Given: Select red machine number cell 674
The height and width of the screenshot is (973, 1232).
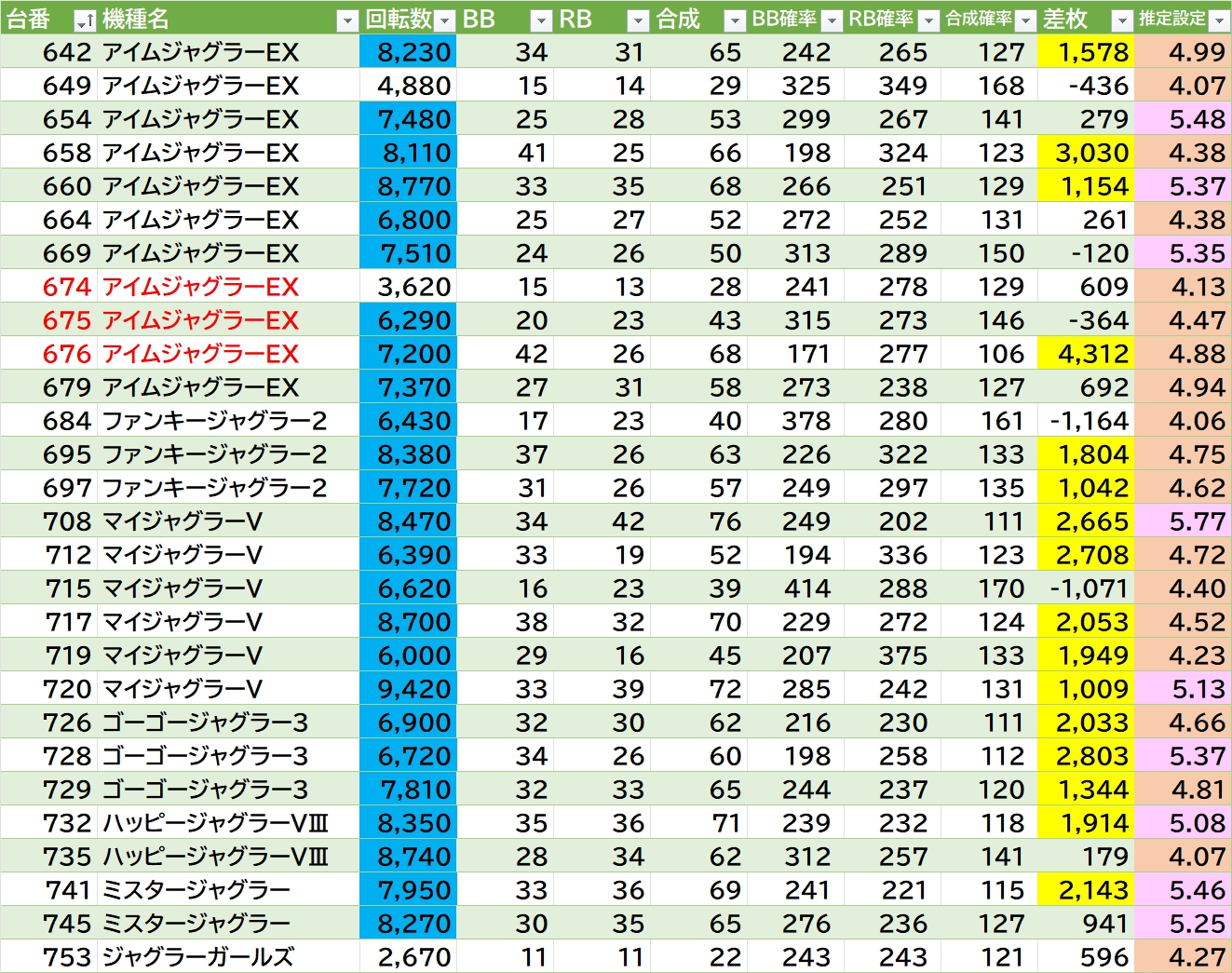Looking at the screenshot, I should pos(48,287).
